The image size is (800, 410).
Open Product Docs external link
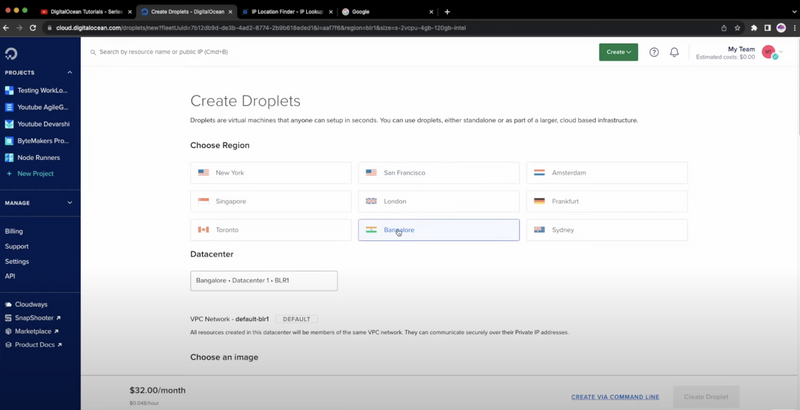(x=33, y=345)
